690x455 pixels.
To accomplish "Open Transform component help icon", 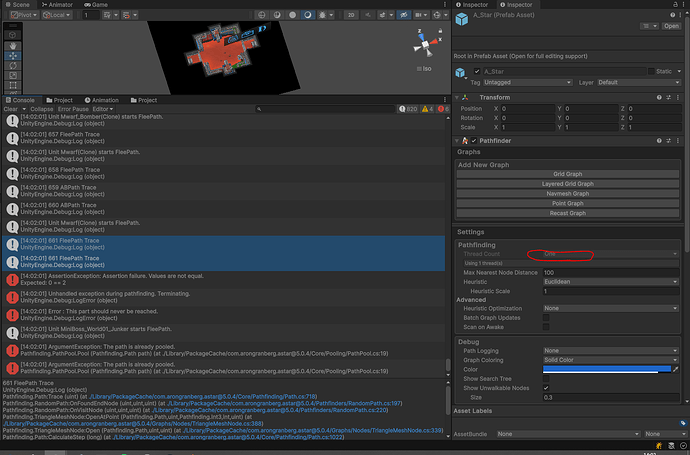I will point(659,98).
